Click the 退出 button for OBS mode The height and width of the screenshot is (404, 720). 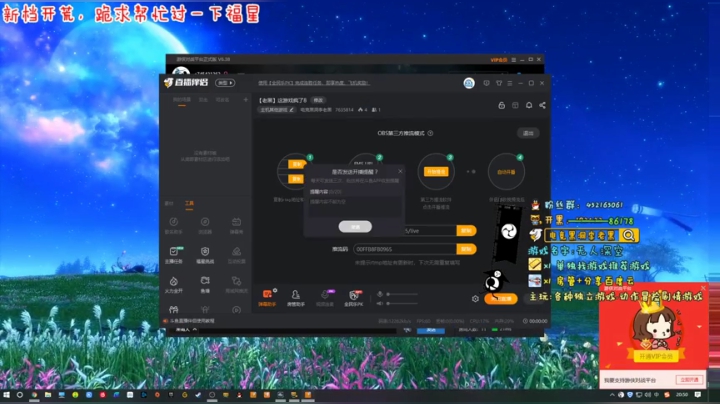point(528,133)
